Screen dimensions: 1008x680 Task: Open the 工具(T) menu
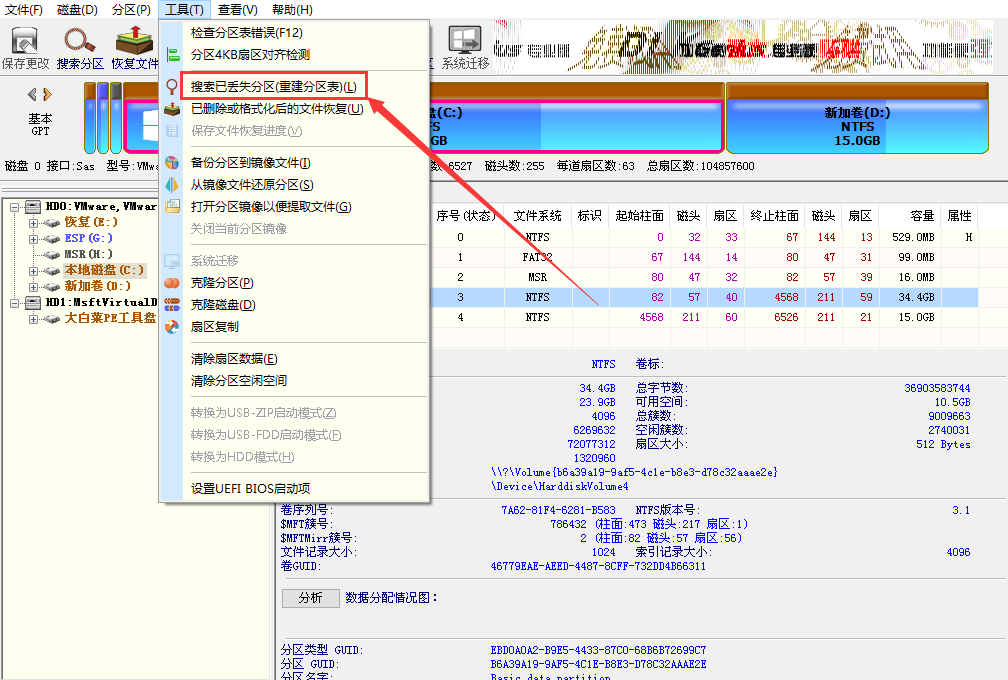pos(184,10)
